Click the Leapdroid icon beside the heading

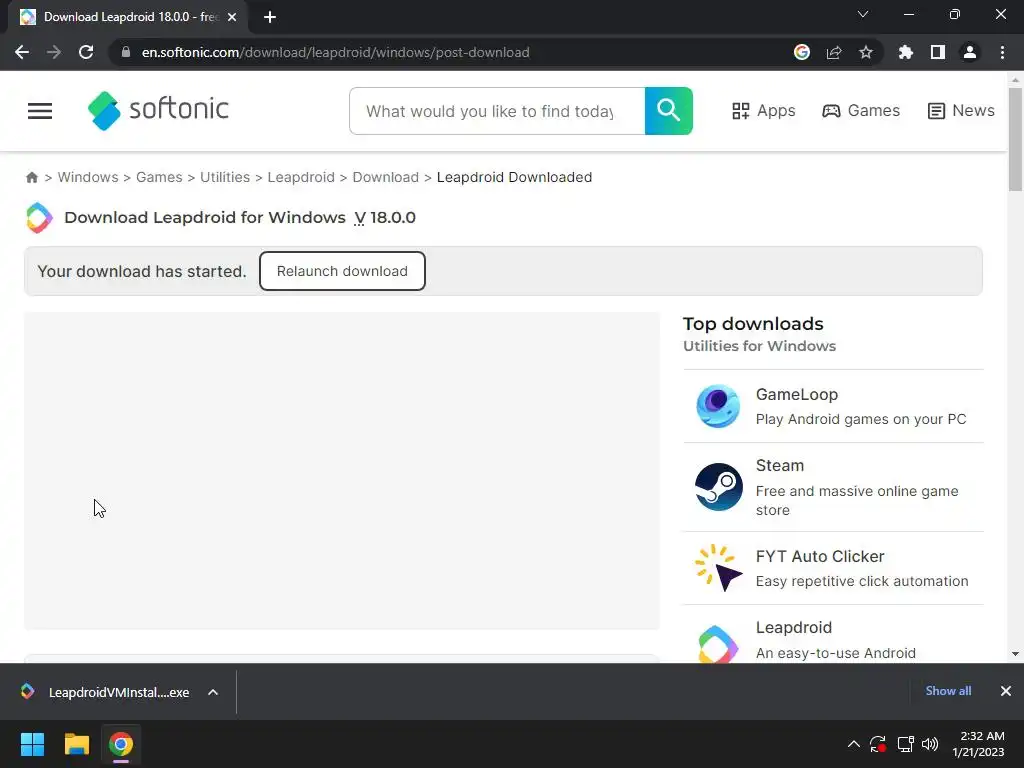[39, 217]
